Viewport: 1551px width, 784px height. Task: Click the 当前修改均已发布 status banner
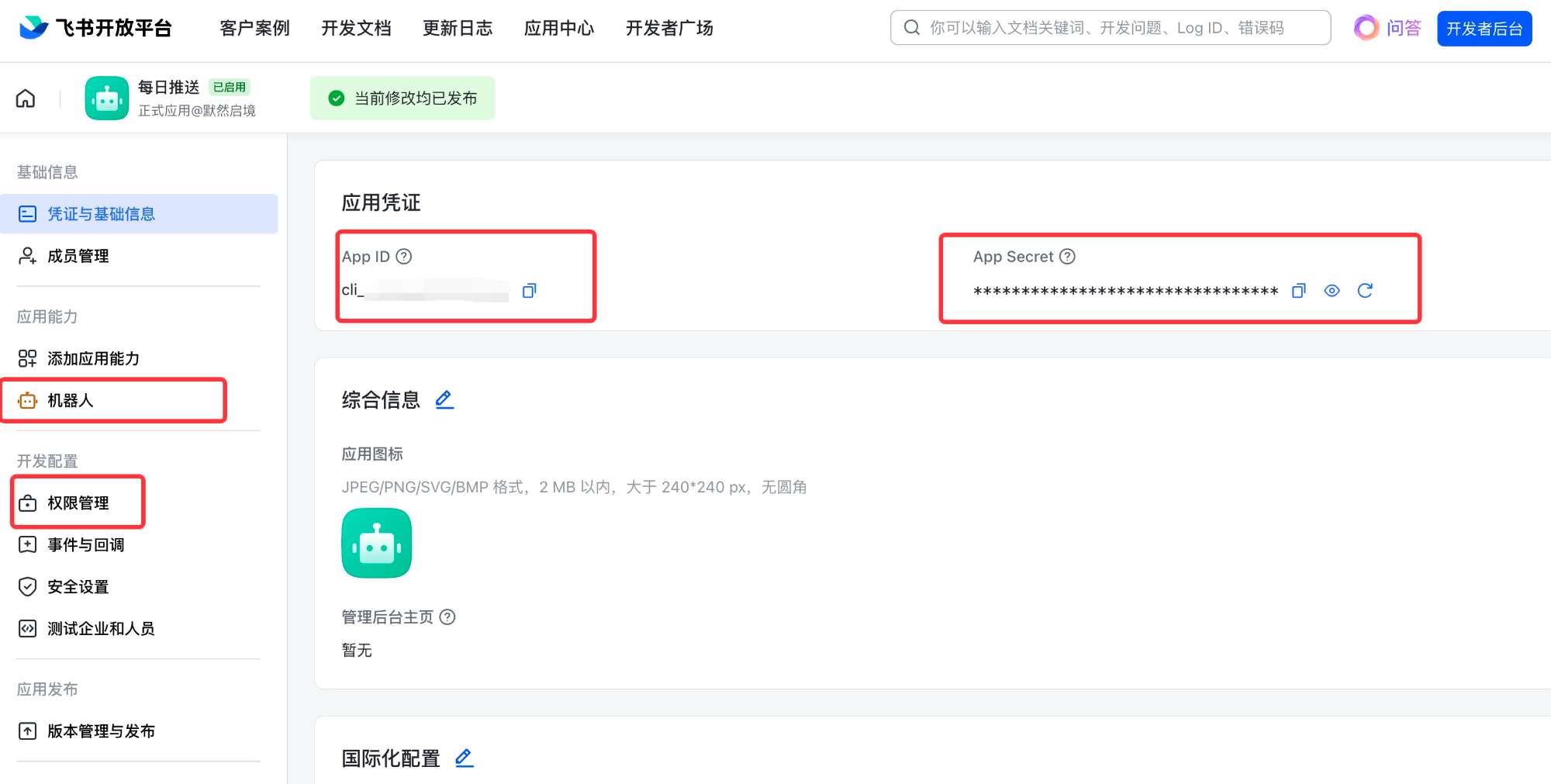(402, 98)
